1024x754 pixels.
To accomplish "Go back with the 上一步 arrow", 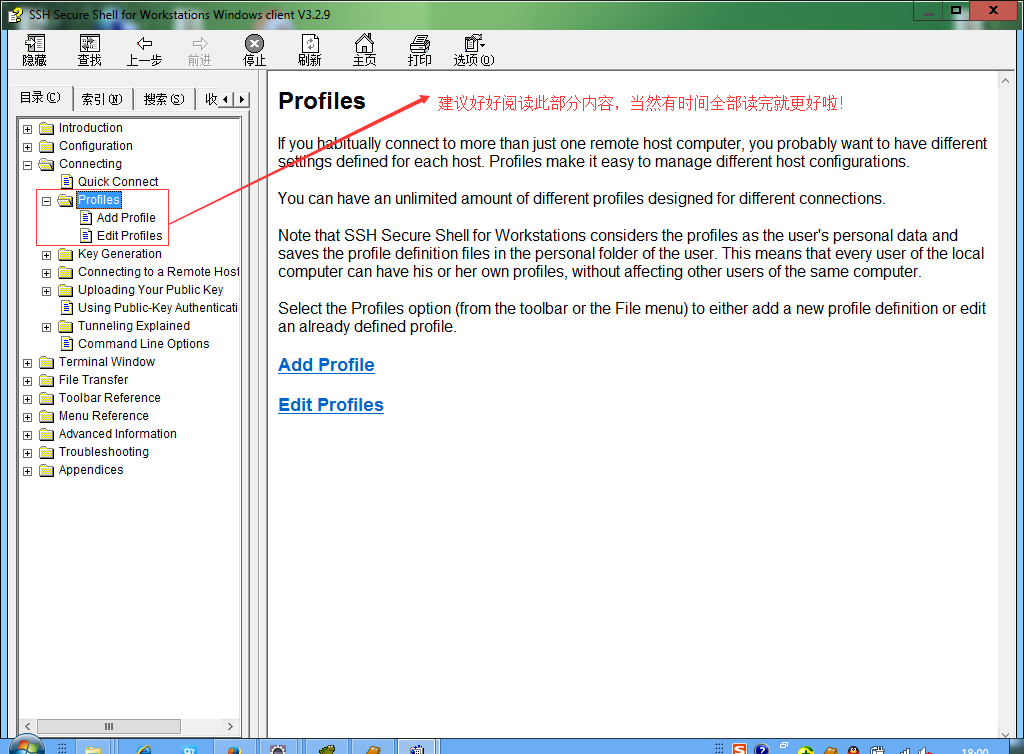I will click(144, 50).
